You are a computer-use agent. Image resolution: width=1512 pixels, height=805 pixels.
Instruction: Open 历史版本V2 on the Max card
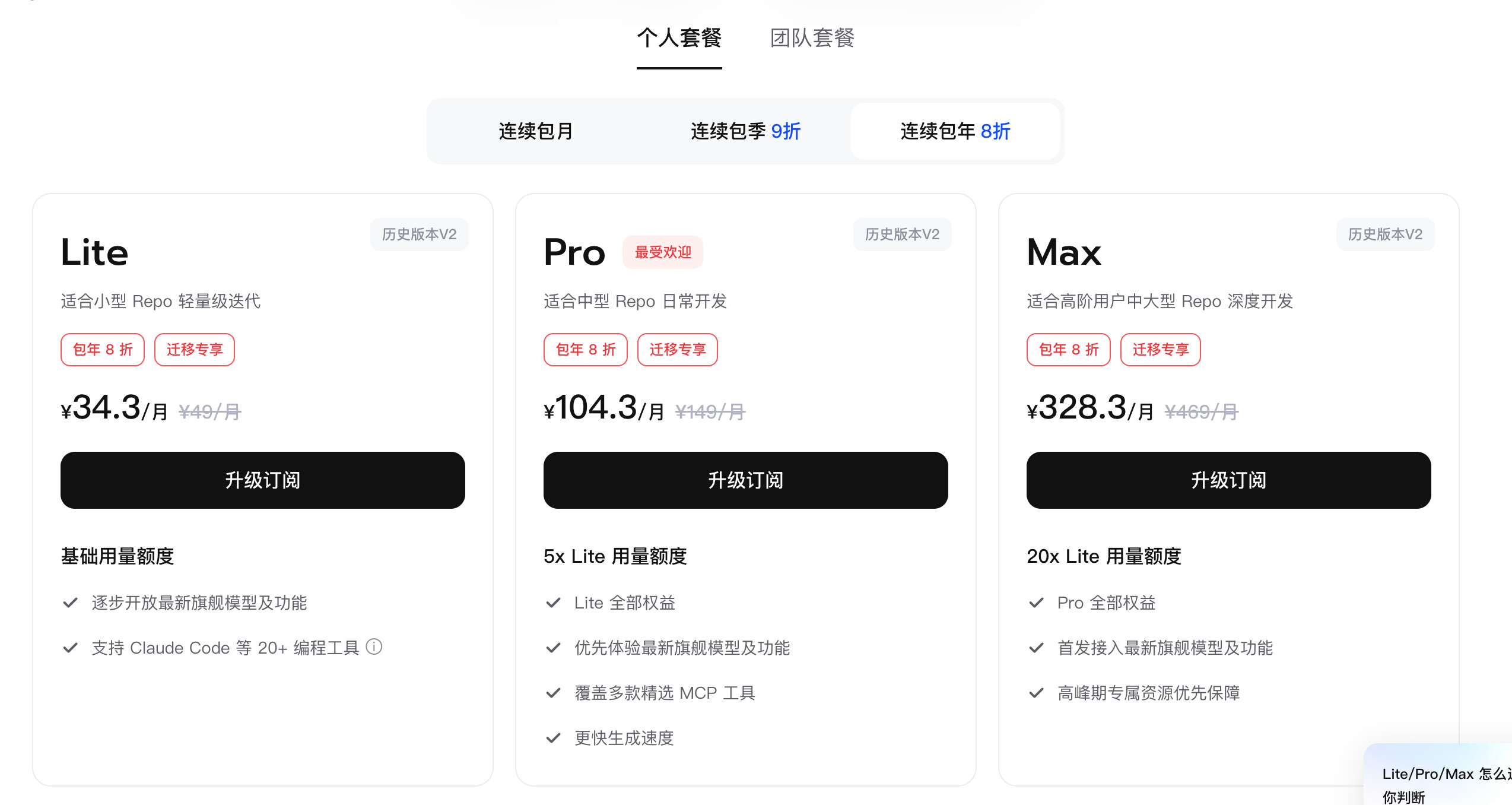tap(1386, 234)
